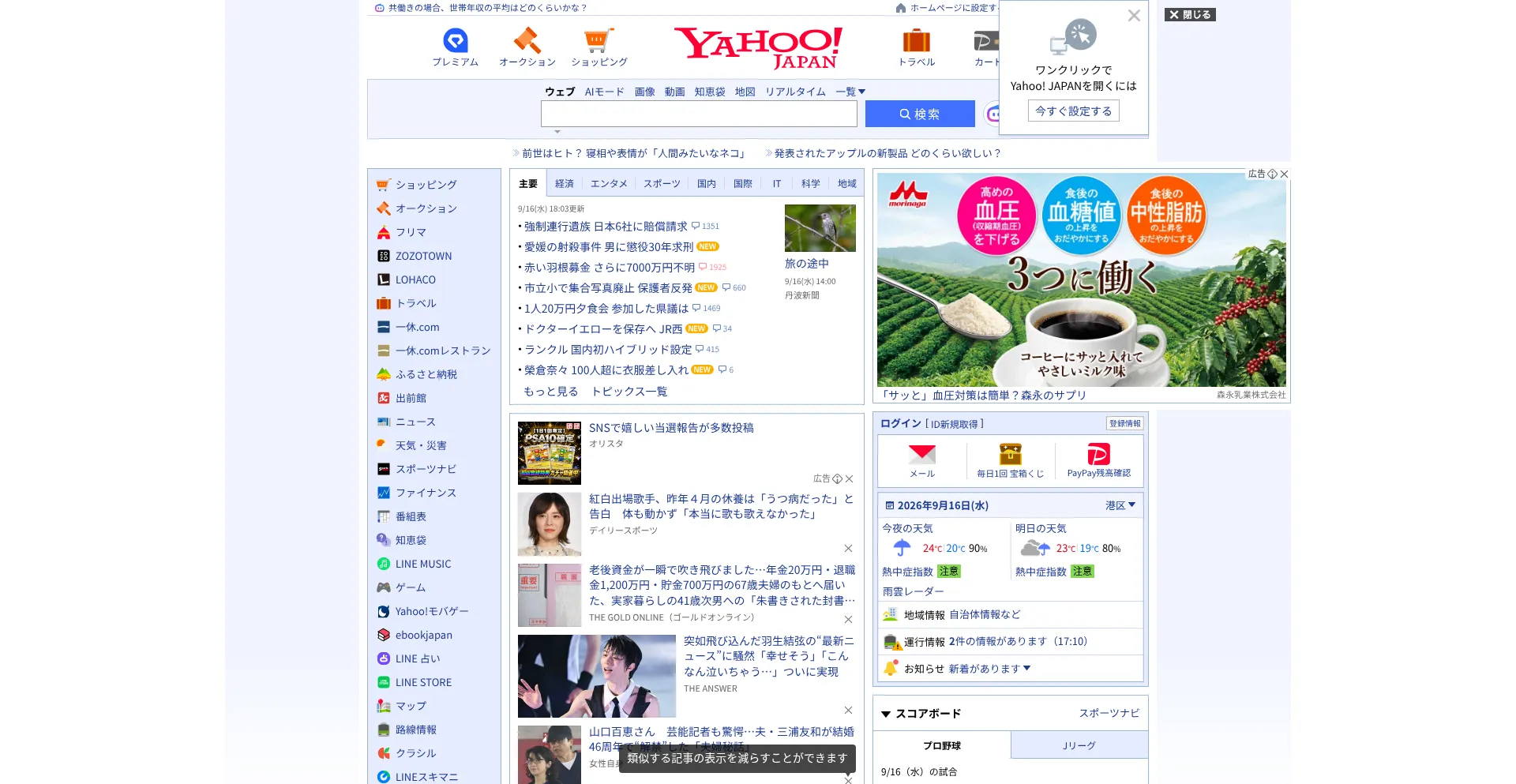Open the スポーツナビ link in the scoreboard header
Image resolution: width=1516 pixels, height=784 pixels.
tap(1109, 713)
